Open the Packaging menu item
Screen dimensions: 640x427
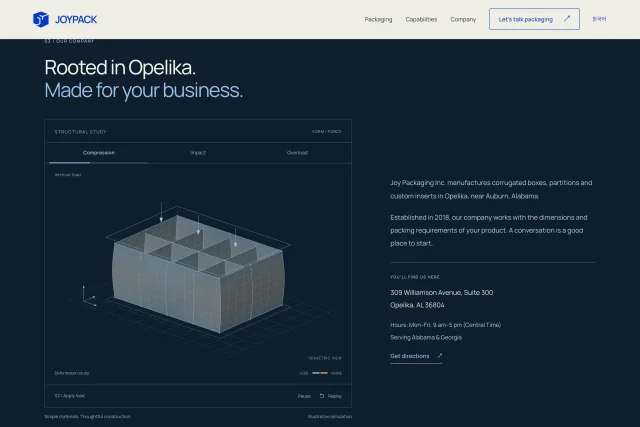[378, 19]
